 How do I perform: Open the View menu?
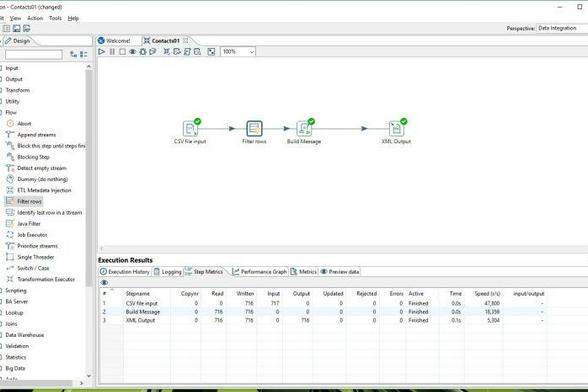(x=15, y=18)
